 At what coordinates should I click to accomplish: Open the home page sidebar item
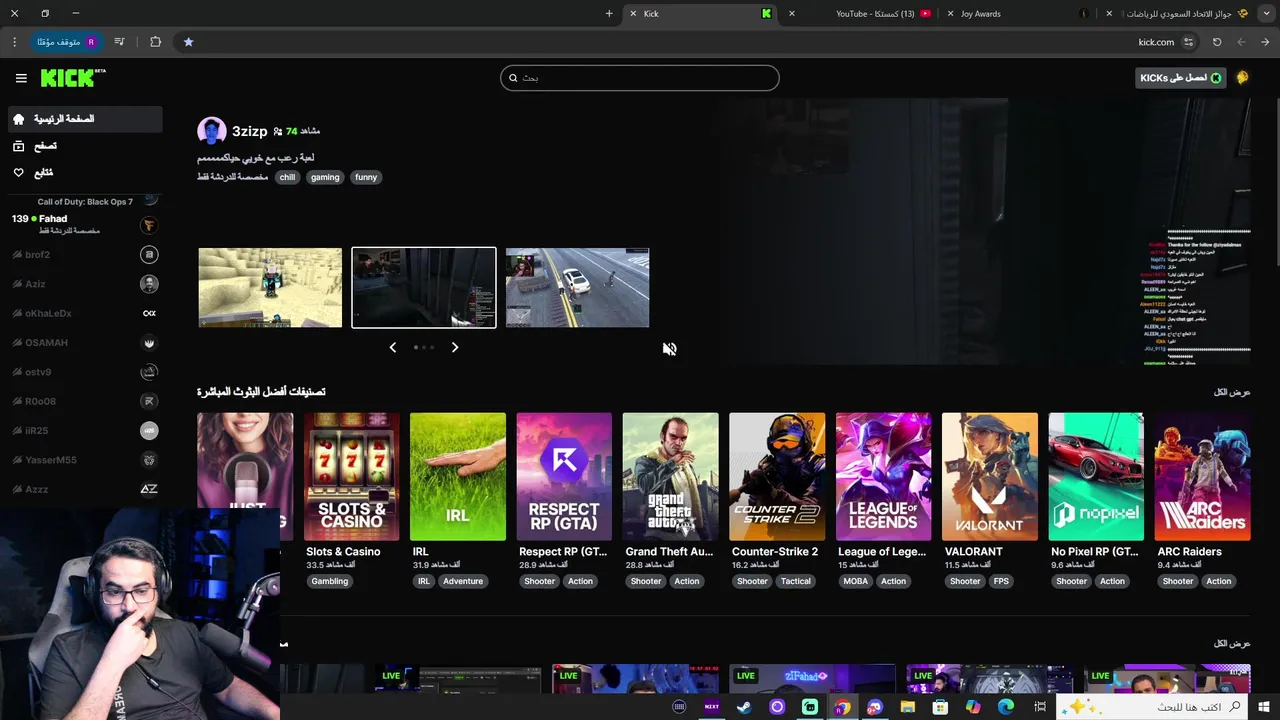pyautogui.click(x=84, y=119)
